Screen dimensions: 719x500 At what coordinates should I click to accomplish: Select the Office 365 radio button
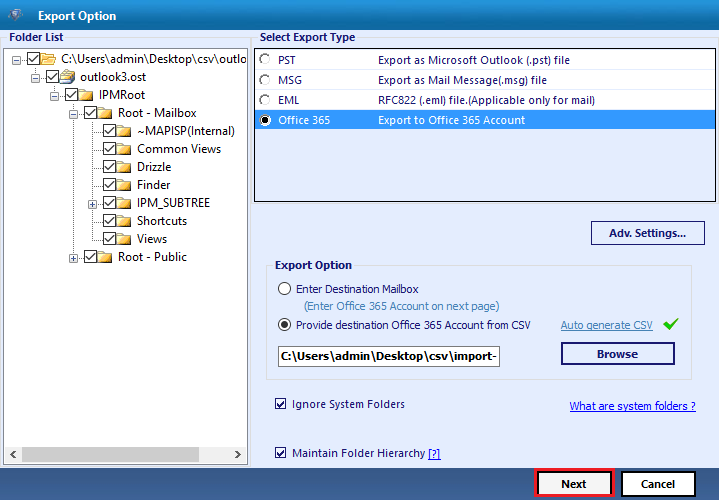pos(265,120)
